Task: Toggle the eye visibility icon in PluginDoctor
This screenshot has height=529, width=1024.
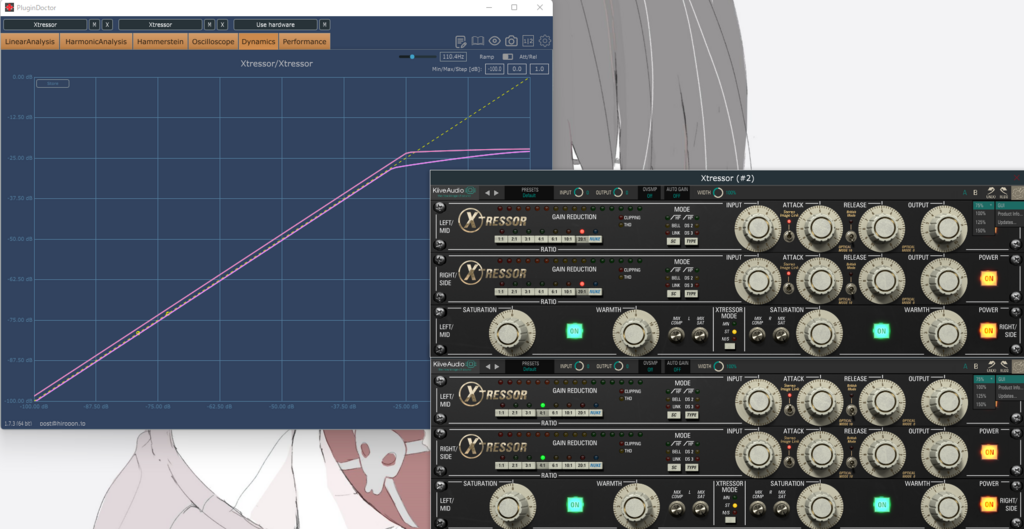Action: (494, 41)
